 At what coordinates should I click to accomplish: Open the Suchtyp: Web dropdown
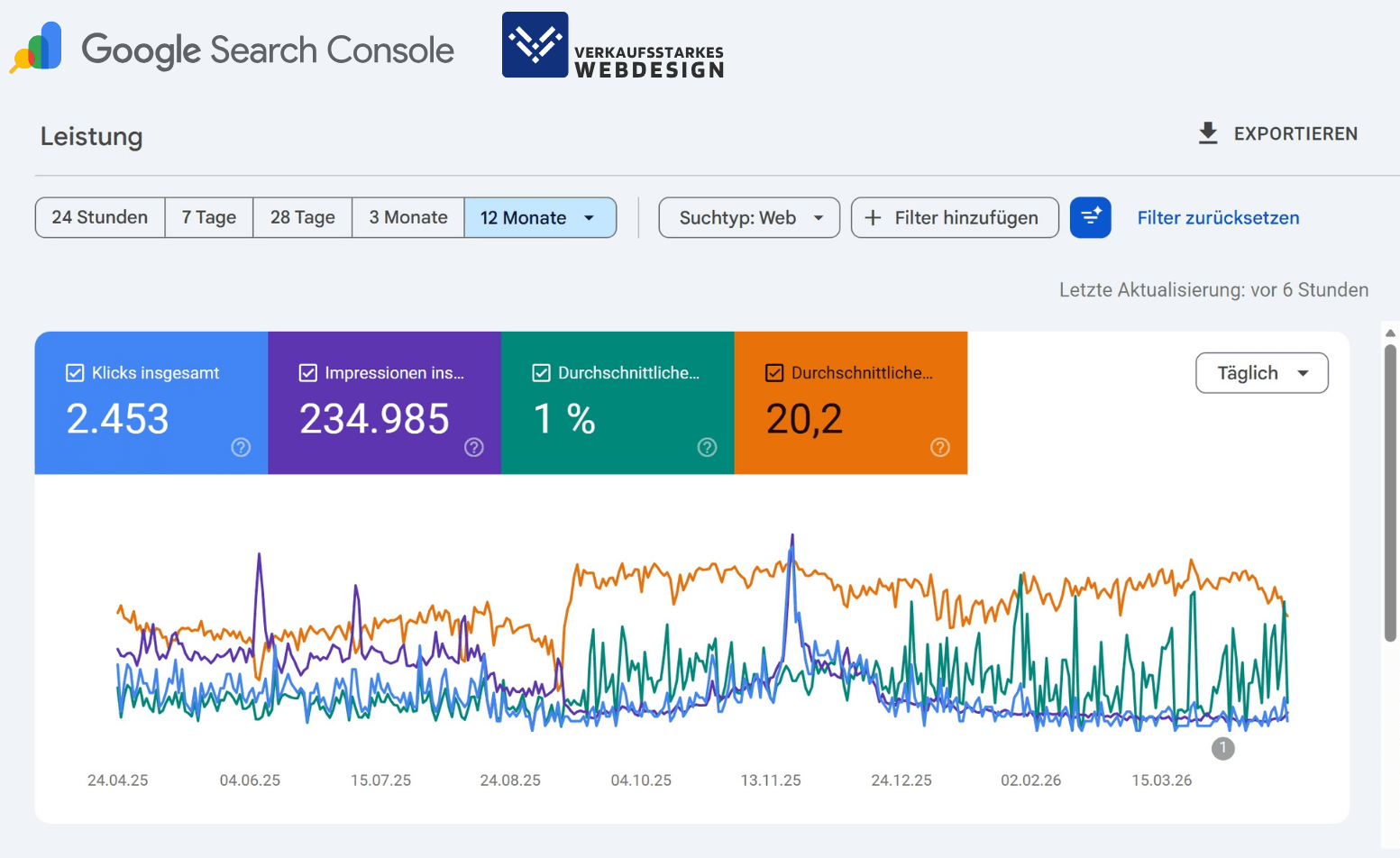[748, 217]
